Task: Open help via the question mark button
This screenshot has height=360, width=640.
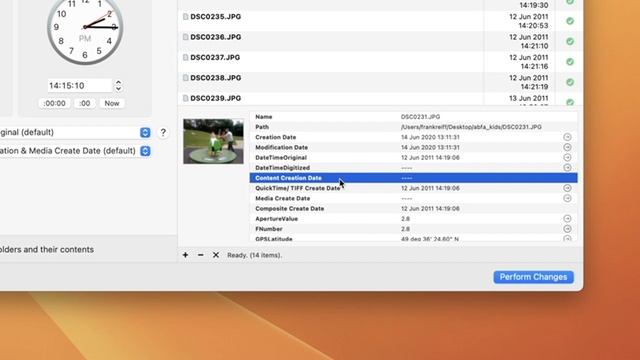Action: [x=163, y=132]
